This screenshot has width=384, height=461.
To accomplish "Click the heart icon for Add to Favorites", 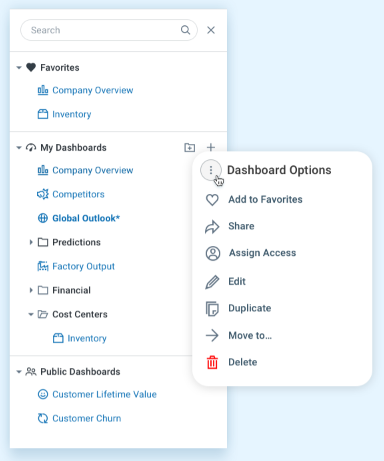I will (212, 200).
